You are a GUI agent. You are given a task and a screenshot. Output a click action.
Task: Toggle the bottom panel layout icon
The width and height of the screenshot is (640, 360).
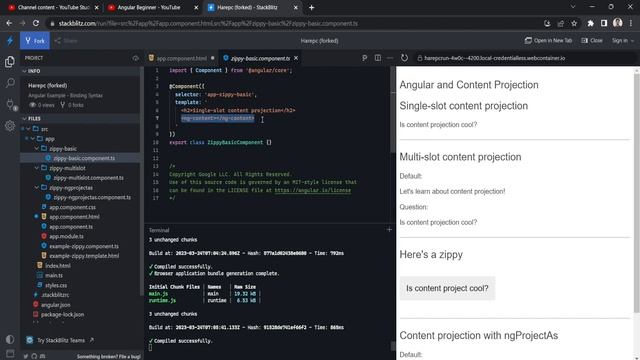point(10,353)
